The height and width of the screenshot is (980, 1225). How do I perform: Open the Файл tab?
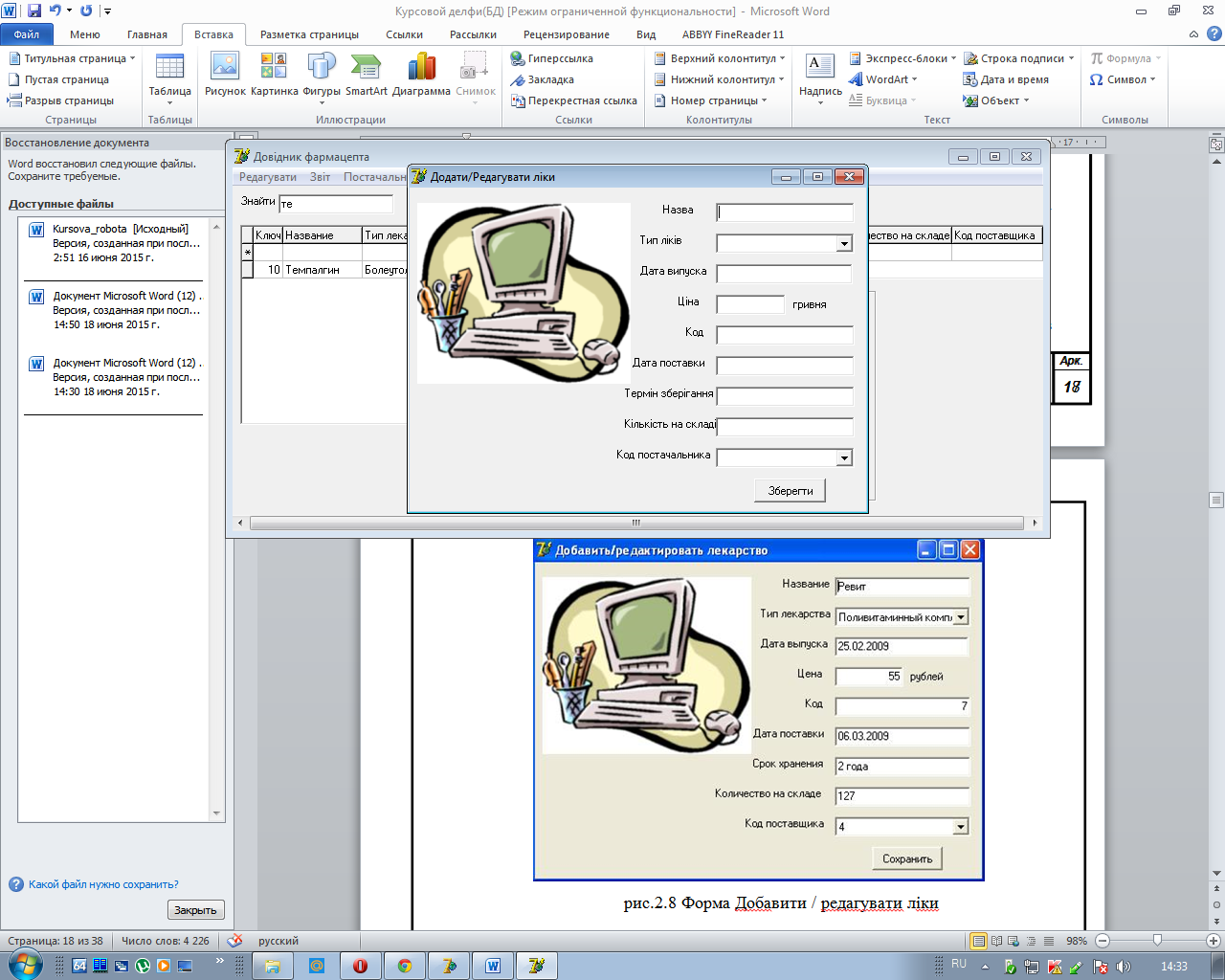coord(27,34)
